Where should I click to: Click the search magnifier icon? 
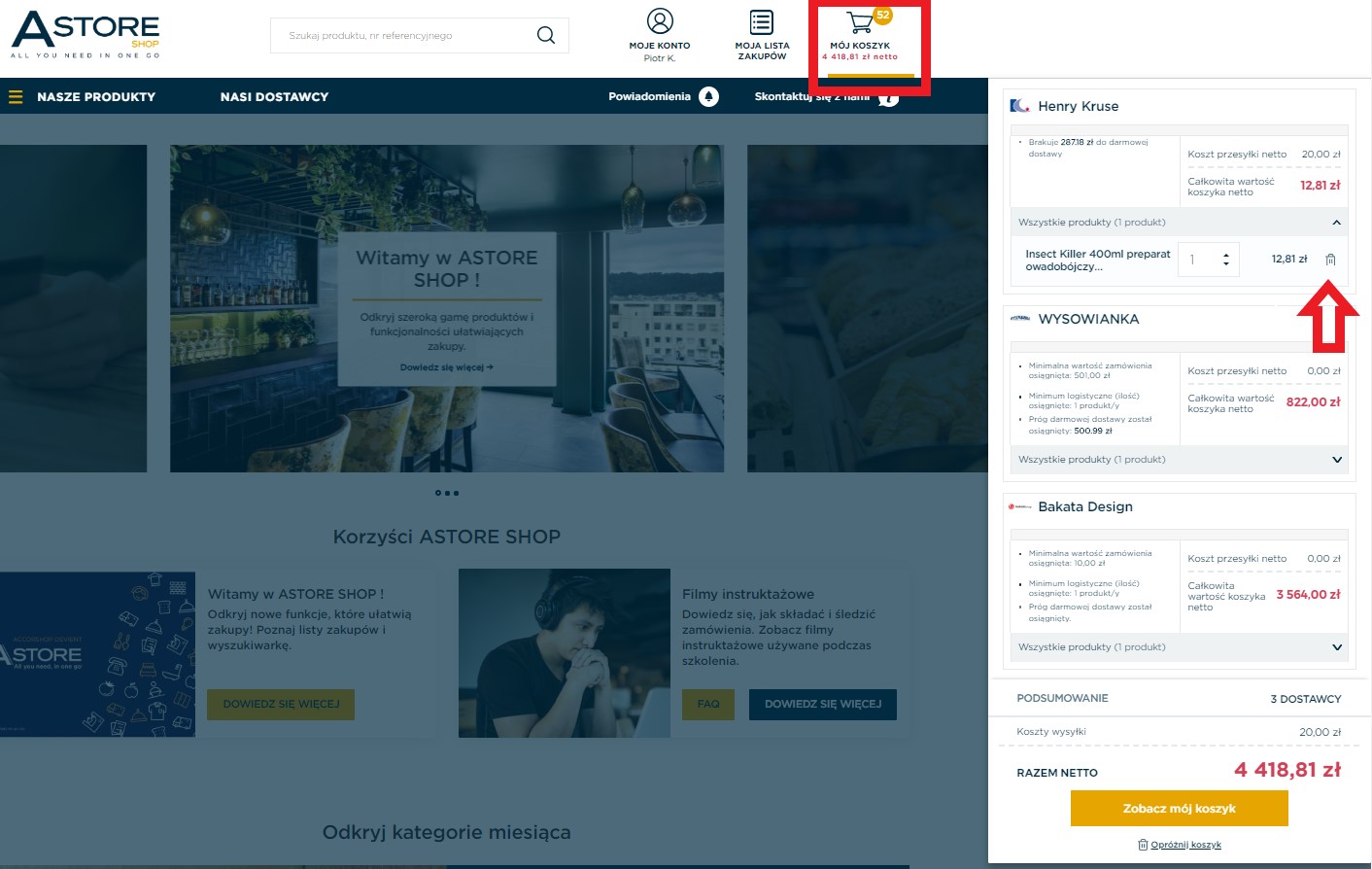click(546, 35)
